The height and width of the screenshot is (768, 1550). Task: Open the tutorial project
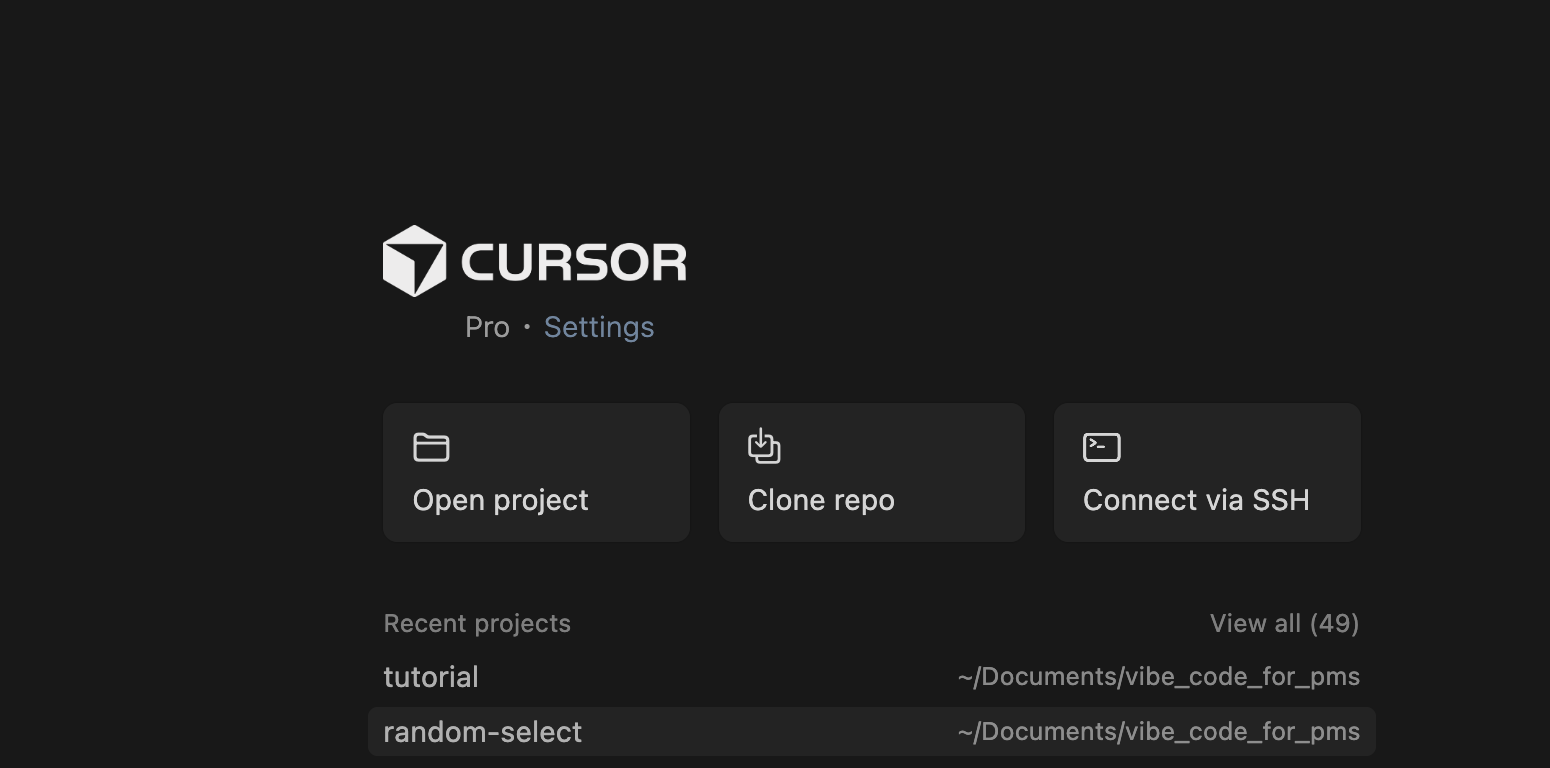(x=431, y=676)
